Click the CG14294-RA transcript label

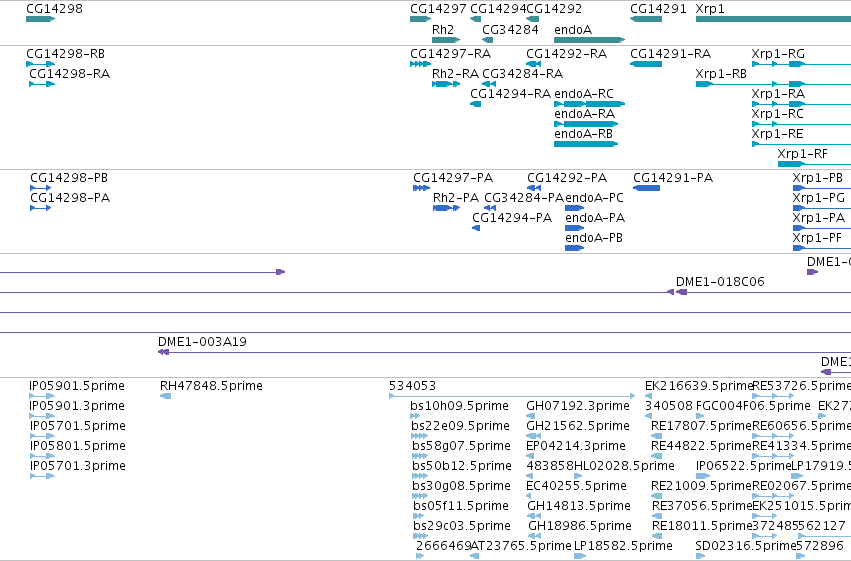tap(511, 94)
